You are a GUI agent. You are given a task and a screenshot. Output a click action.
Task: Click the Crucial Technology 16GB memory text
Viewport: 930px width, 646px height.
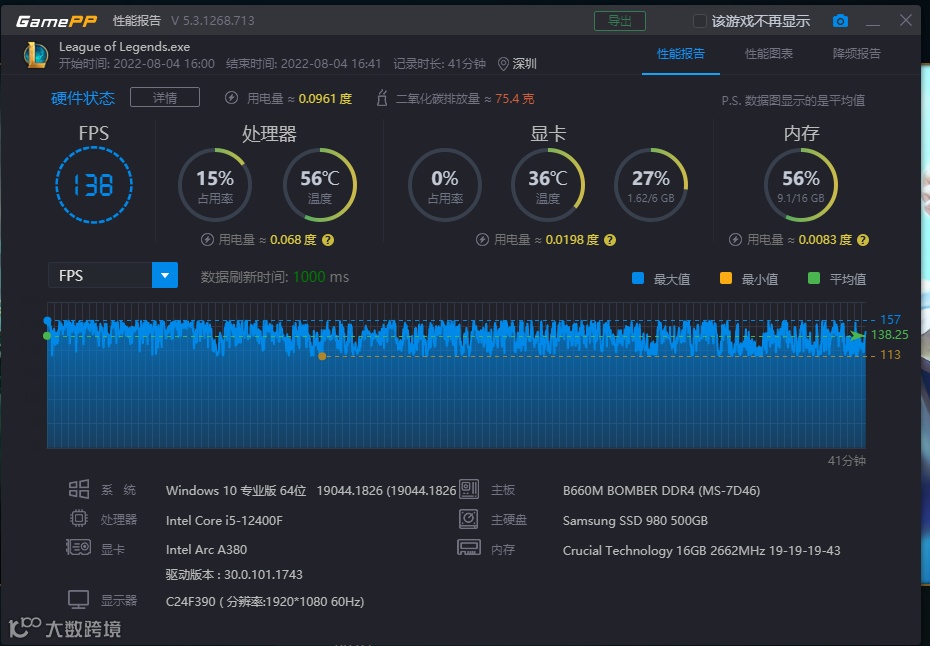(x=702, y=551)
